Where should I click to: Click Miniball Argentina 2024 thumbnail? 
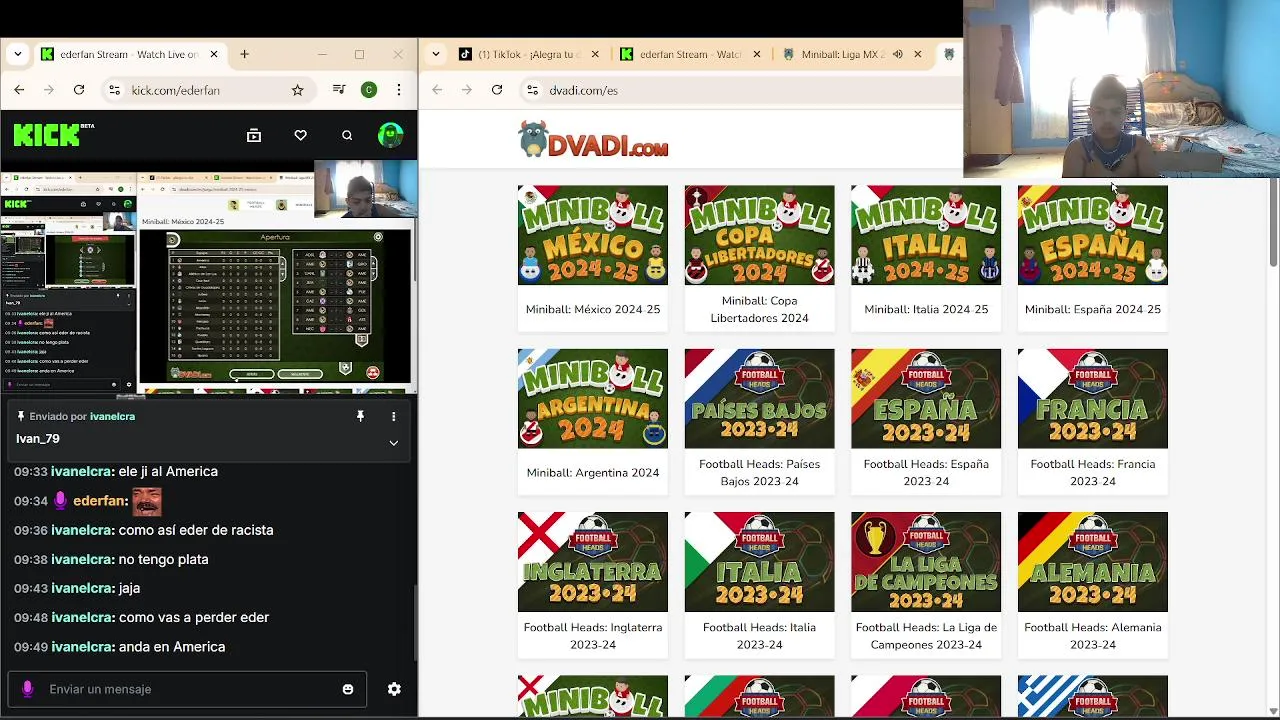click(x=593, y=398)
